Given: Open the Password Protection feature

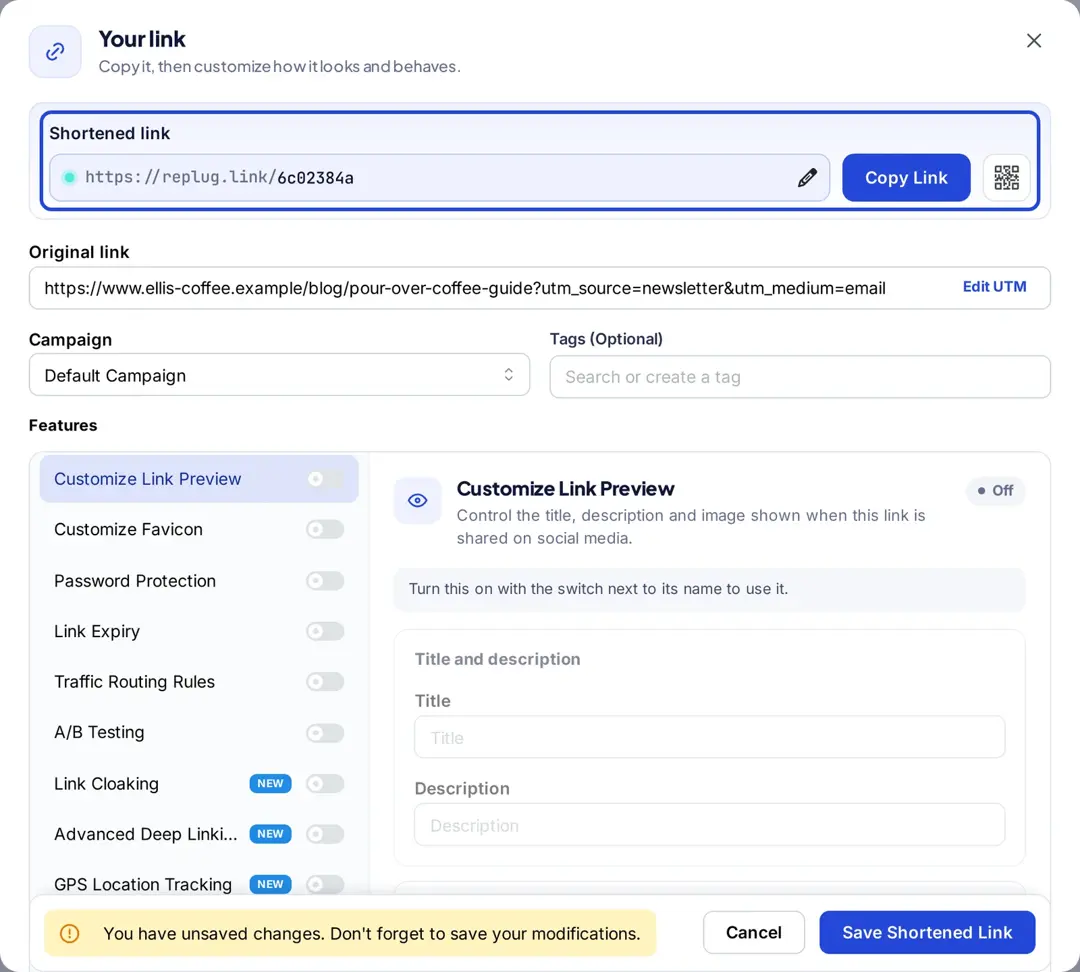Looking at the screenshot, I should click(x=199, y=581).
